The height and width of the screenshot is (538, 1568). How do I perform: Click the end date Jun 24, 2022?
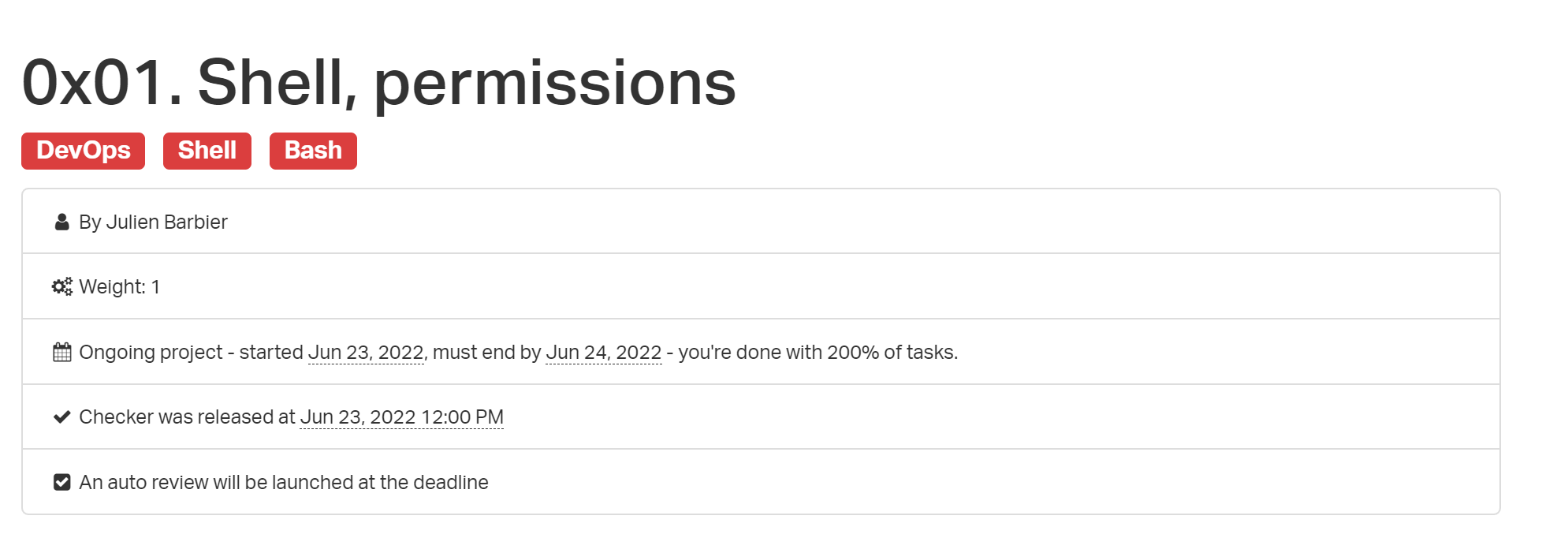(604, 353)
